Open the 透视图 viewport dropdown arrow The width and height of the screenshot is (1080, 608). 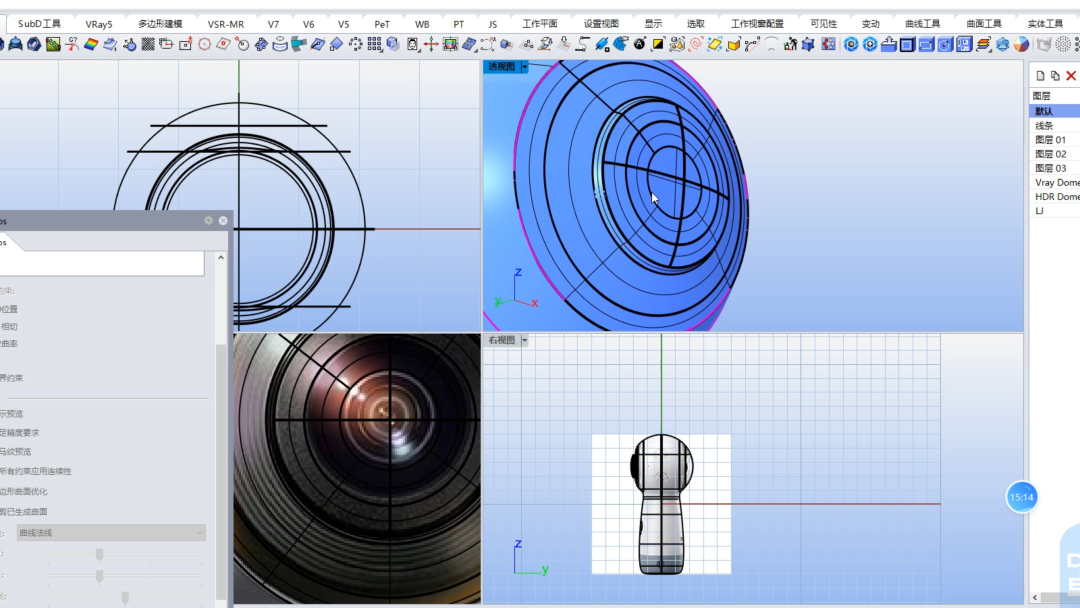[524, 67]
